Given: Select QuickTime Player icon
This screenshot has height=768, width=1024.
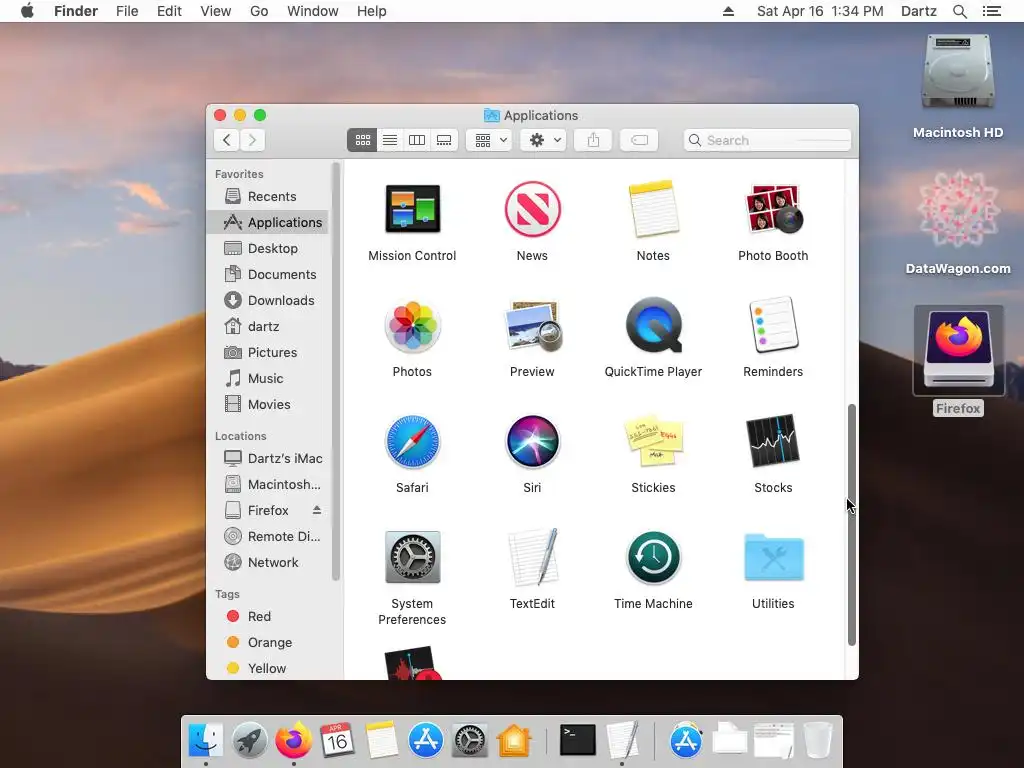Looking at the screenshot, I should (x=653, y=325).
